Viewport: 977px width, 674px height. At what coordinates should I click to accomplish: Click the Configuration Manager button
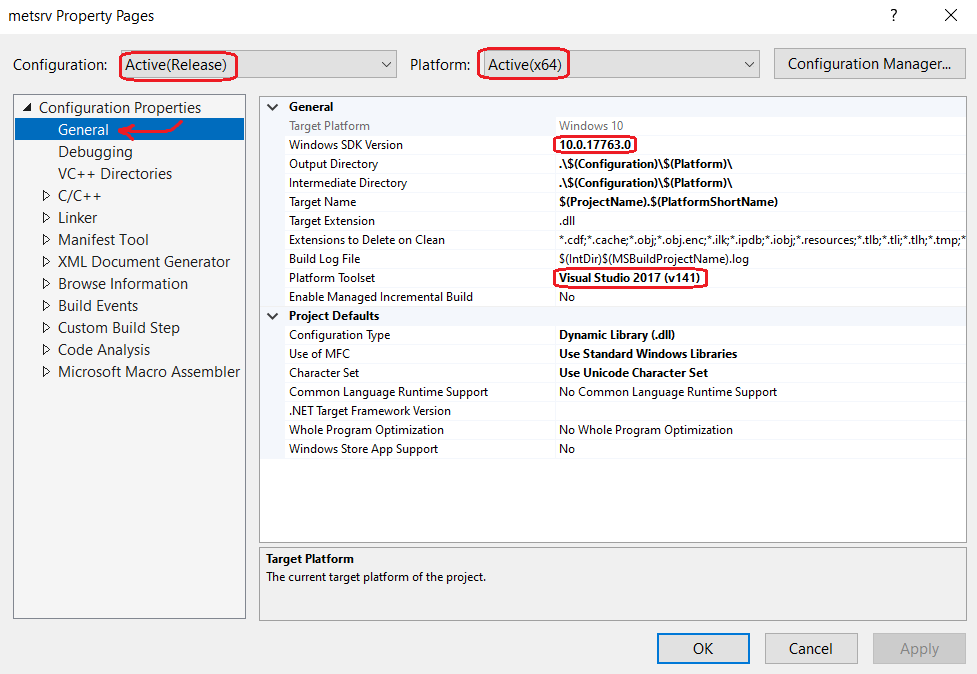tap(869, 64)
